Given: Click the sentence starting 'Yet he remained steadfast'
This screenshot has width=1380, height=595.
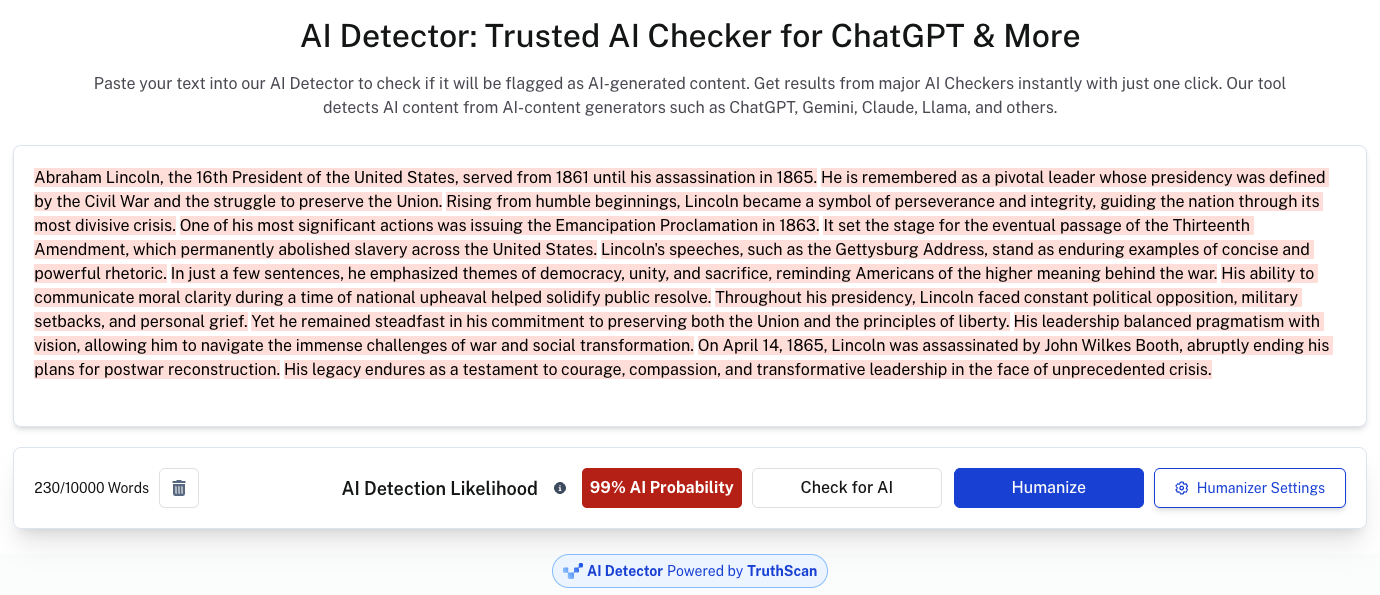Looking at the screenshot, I should (x=630, y=321).
